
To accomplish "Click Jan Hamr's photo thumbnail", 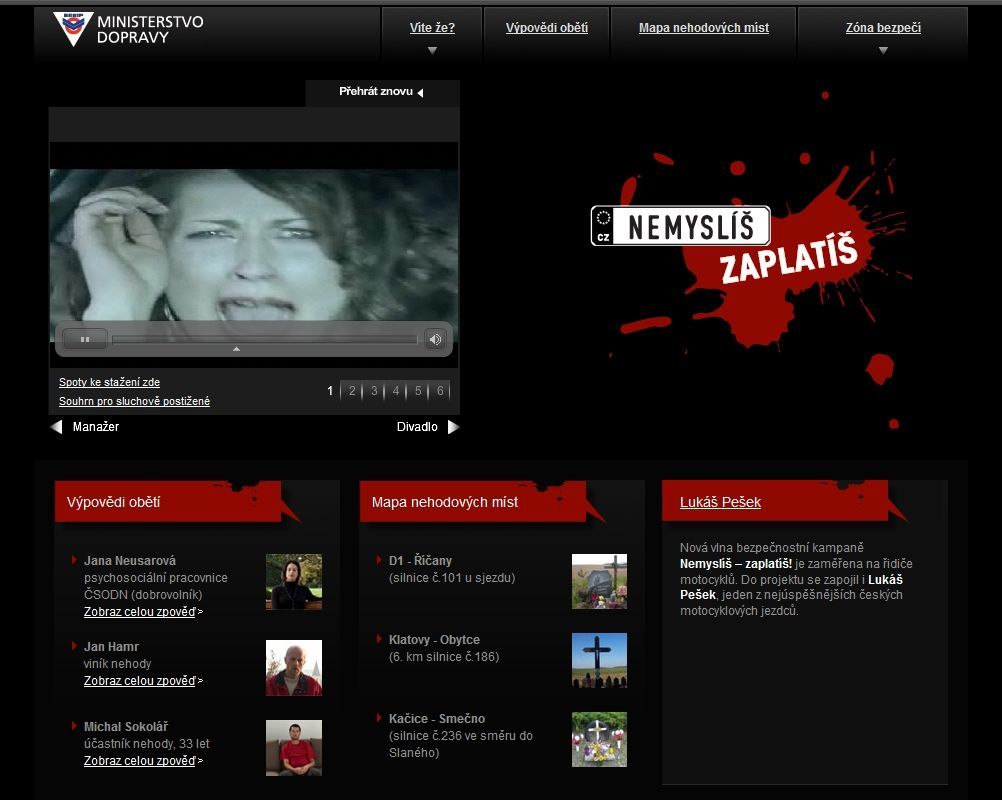I will (294, 668).
